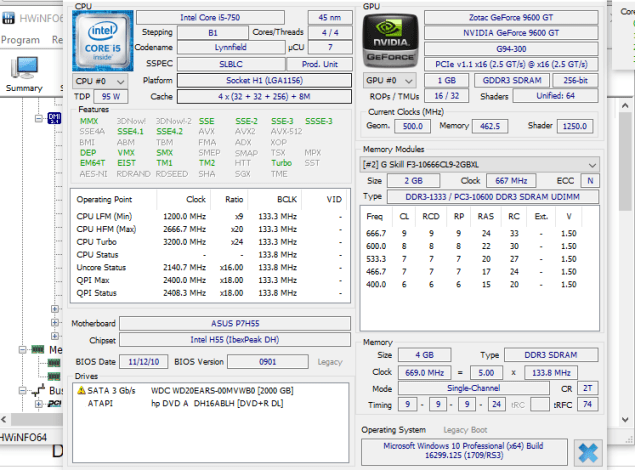Select the hp DVD ATAPI drive entry
The height and width of the screenshot is (470, 635).
click(210, 402)
